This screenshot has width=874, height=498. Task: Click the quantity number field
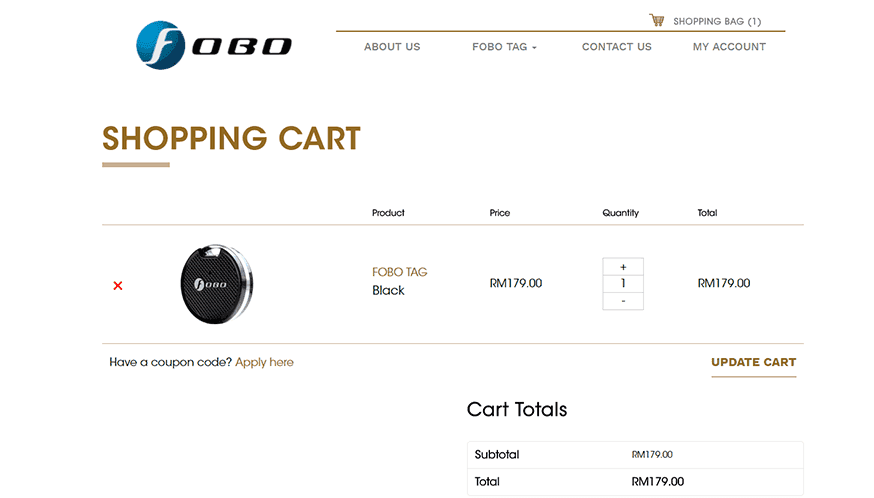(623, 284)
